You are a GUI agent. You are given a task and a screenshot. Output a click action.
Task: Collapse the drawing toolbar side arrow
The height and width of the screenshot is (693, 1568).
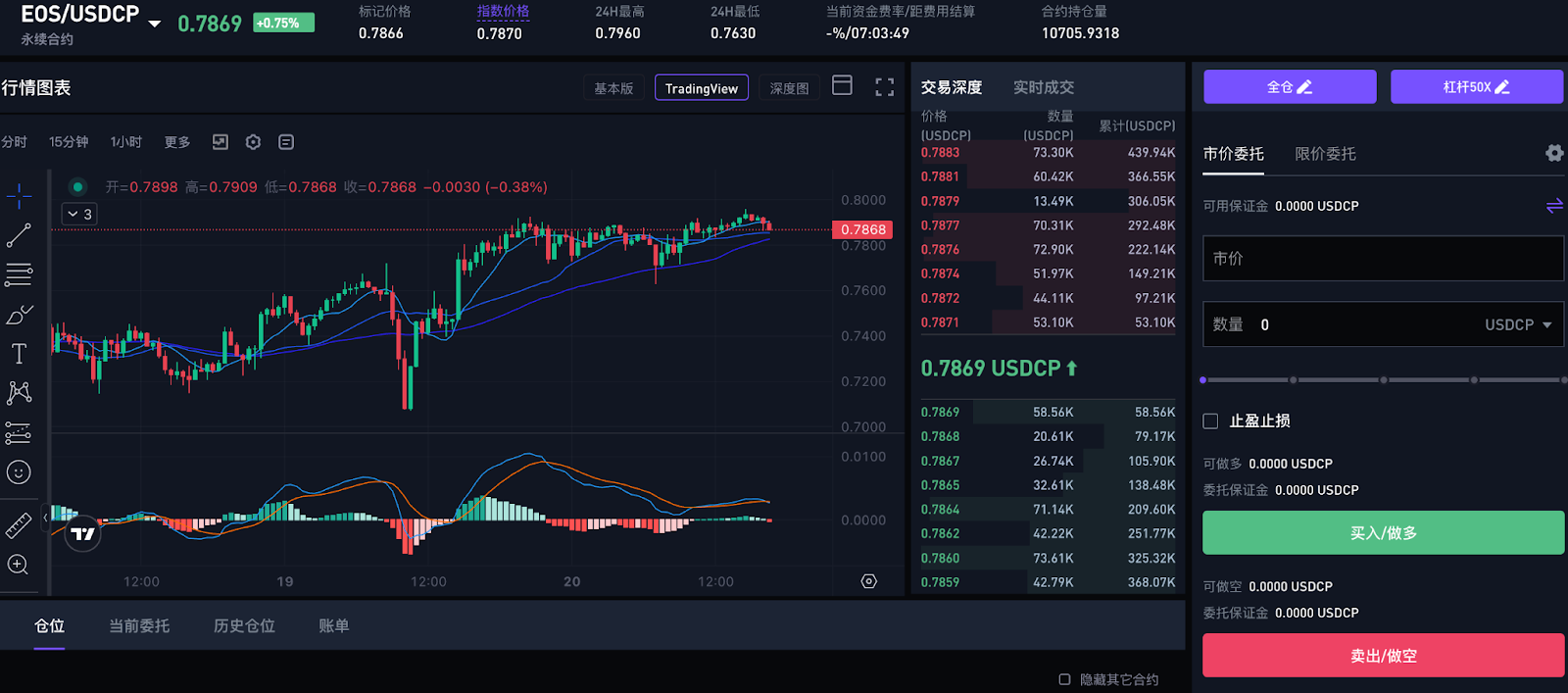tap(45, 518)
